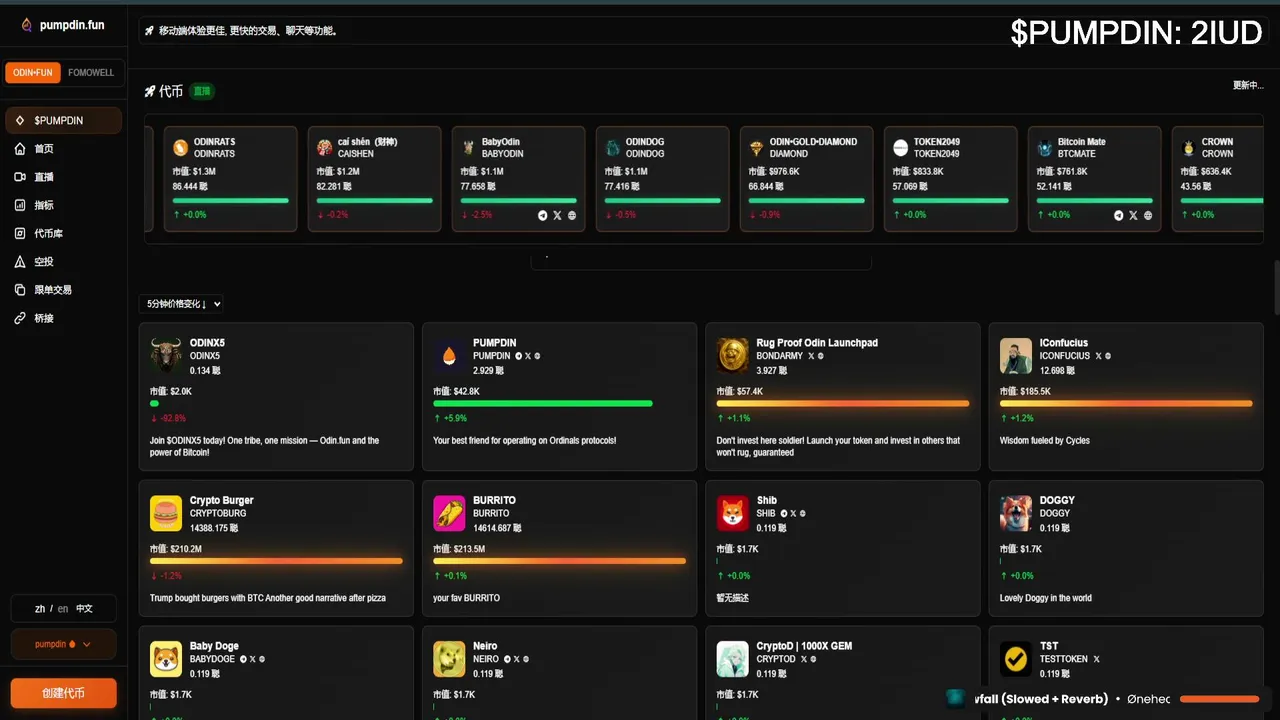Image resolution: width=1280 pixels, height=720 pixels.
Task: Open the CAISHEN token card
Action: point(374,179)
